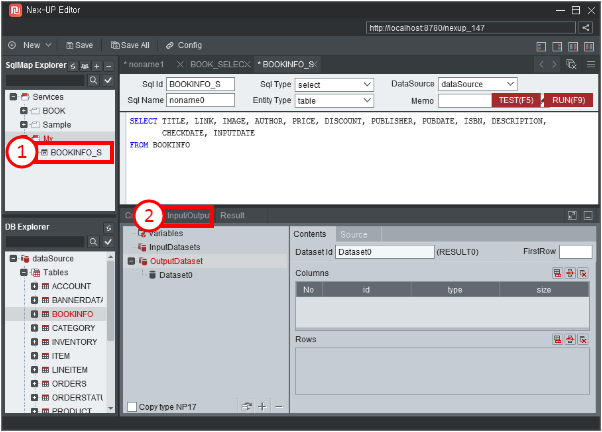Click the Sql Id input field

tap(200, 84)
